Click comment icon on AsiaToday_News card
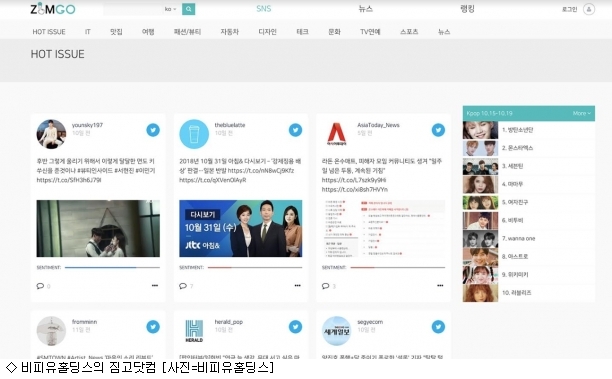 [x=326, y=286]
